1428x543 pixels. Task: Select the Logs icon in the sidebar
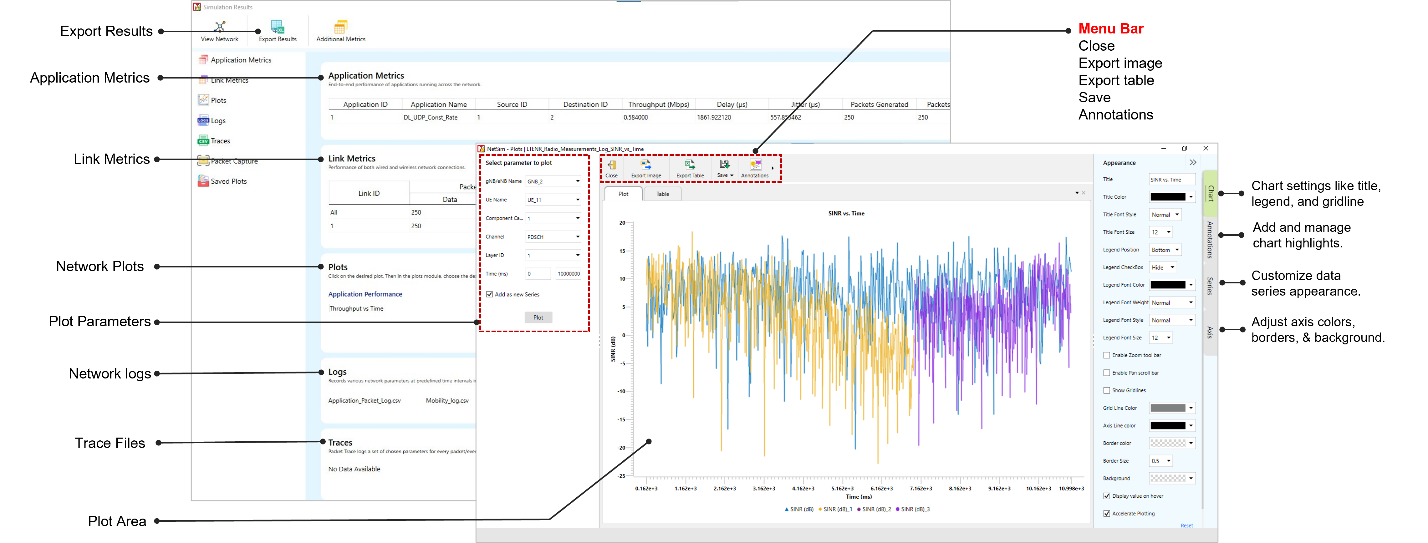coord(204,121)
